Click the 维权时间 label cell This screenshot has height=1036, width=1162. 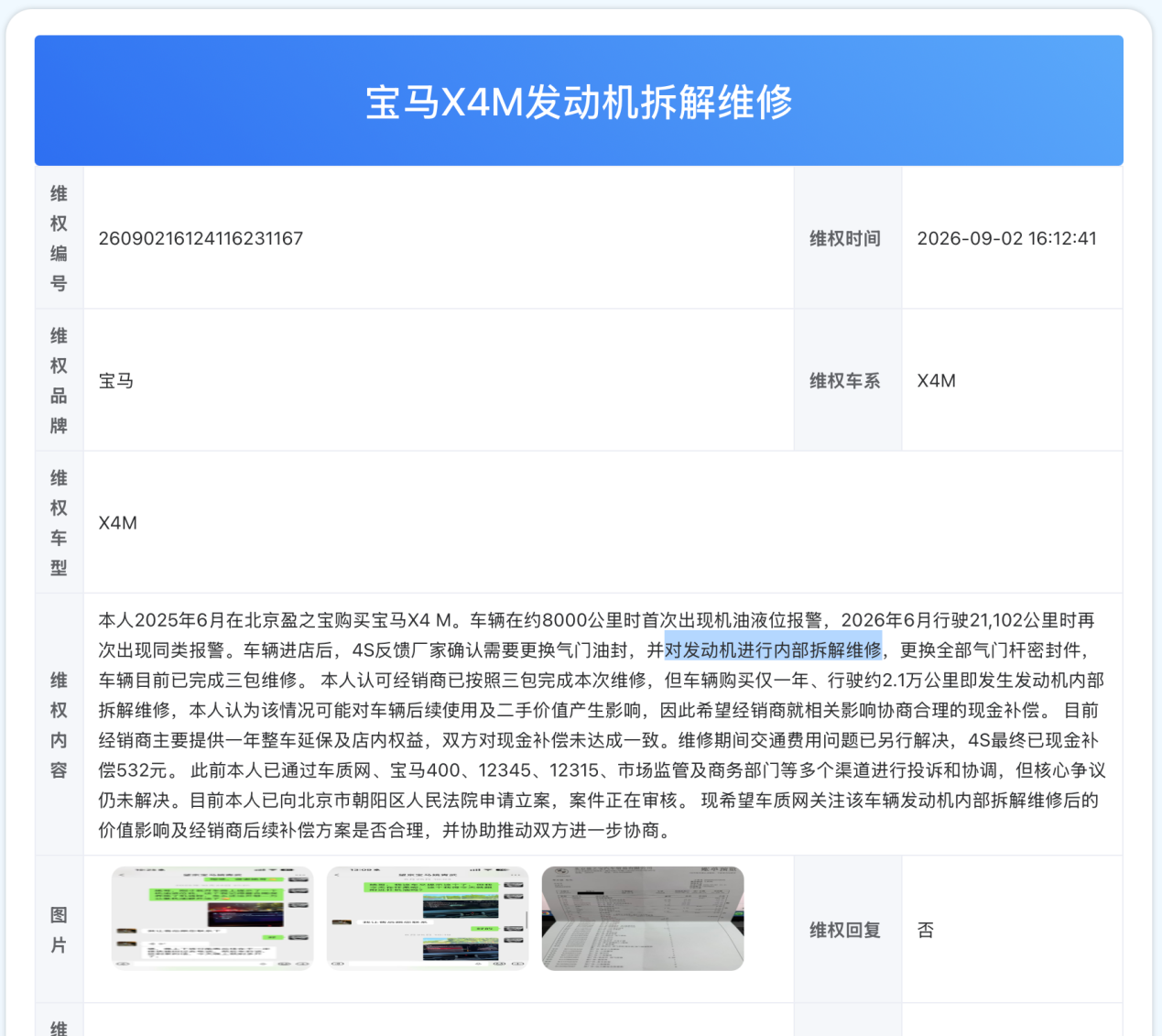848,238
